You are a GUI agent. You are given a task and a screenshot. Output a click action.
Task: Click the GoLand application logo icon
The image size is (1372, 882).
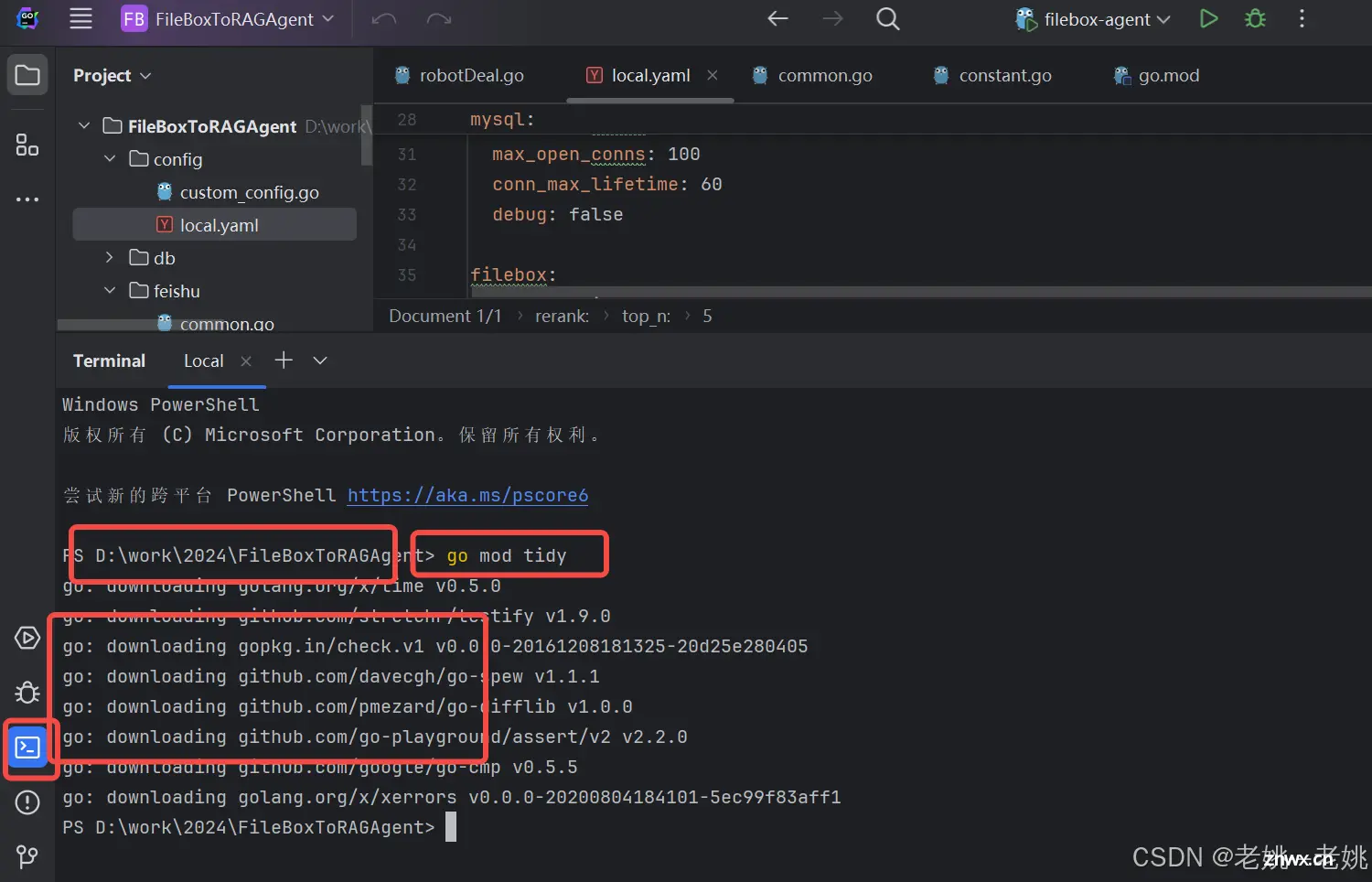pos(27,18)
